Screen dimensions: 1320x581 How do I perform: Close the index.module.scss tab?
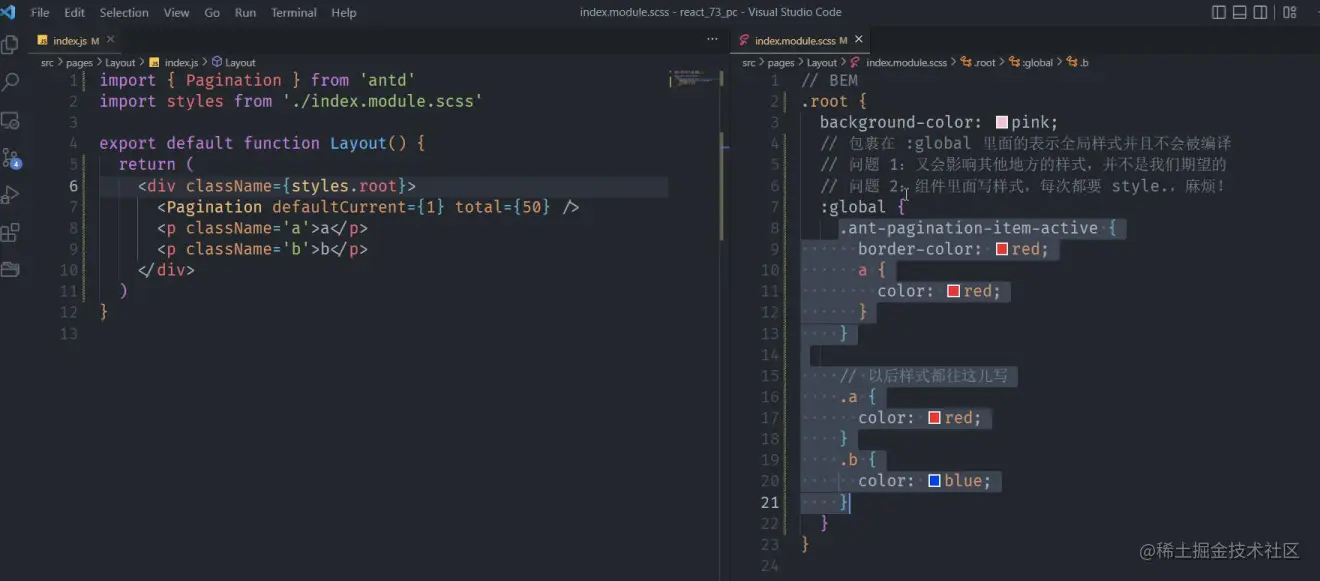pos(859,40)
